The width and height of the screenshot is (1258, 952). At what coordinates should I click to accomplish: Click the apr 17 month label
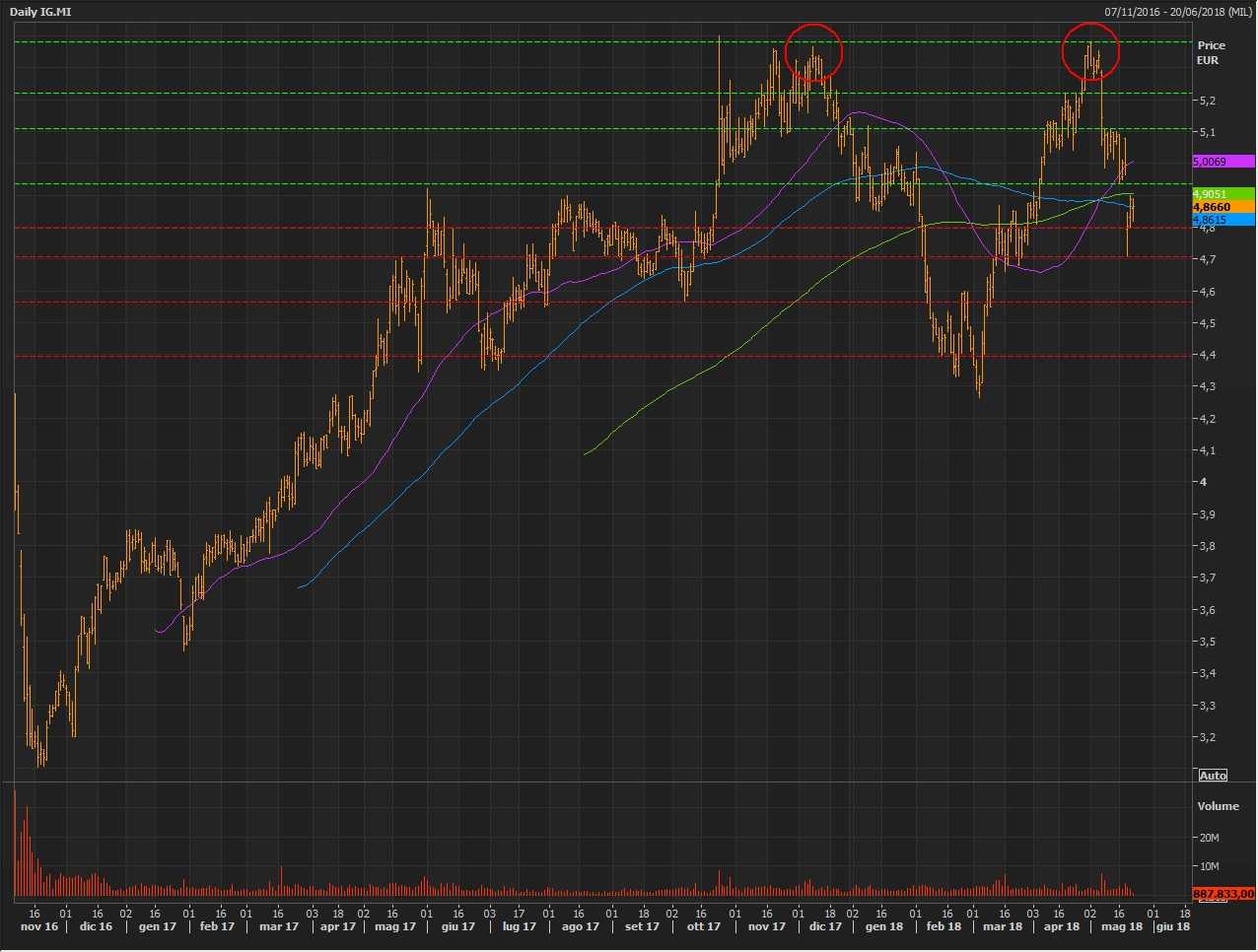[338, 926]
